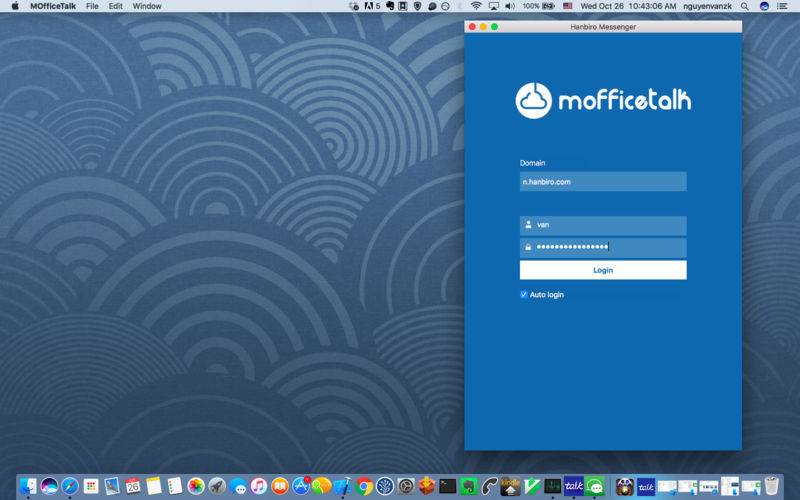Open Reminders from the Dock

click(174, 486)
